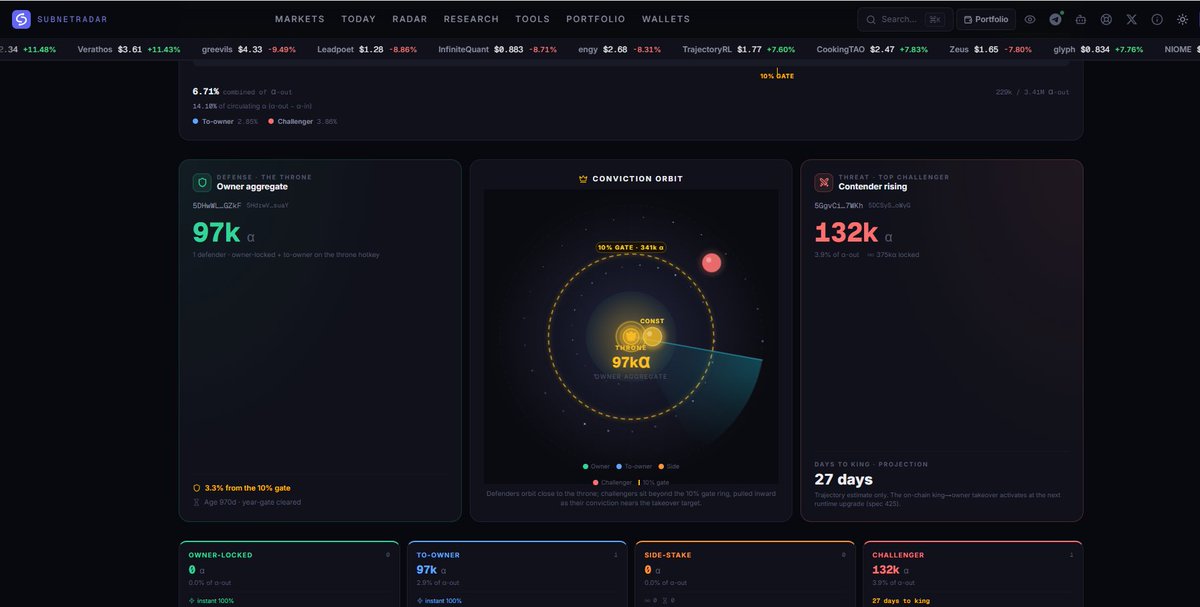Click the 10% GATE marker on progress bar
Screen dimensions: 1200x607
click(777, 76)
